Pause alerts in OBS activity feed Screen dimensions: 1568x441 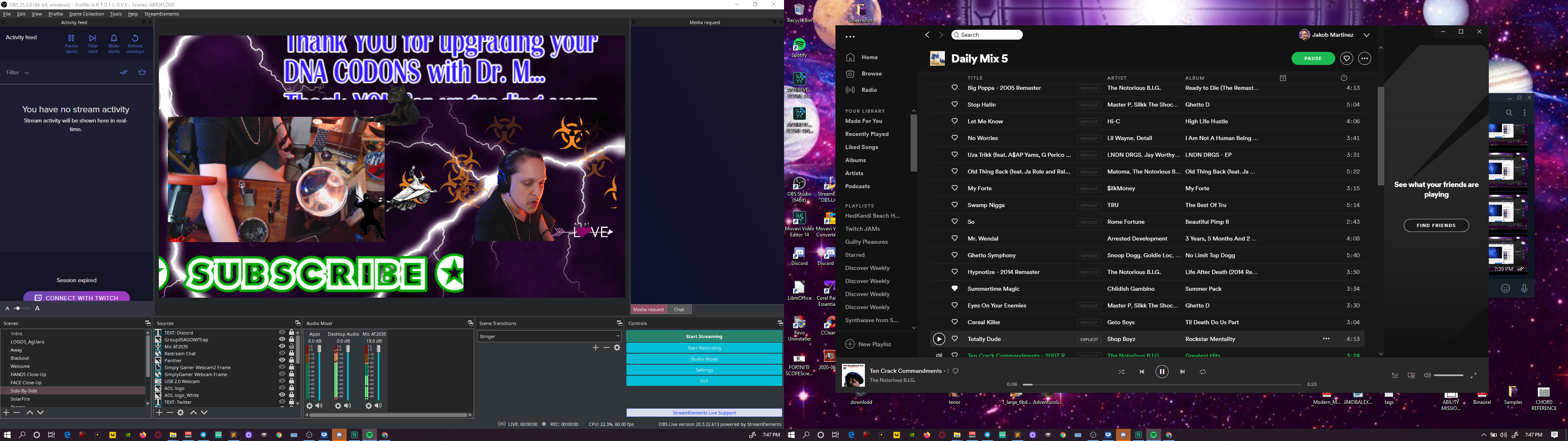point(71,43)
